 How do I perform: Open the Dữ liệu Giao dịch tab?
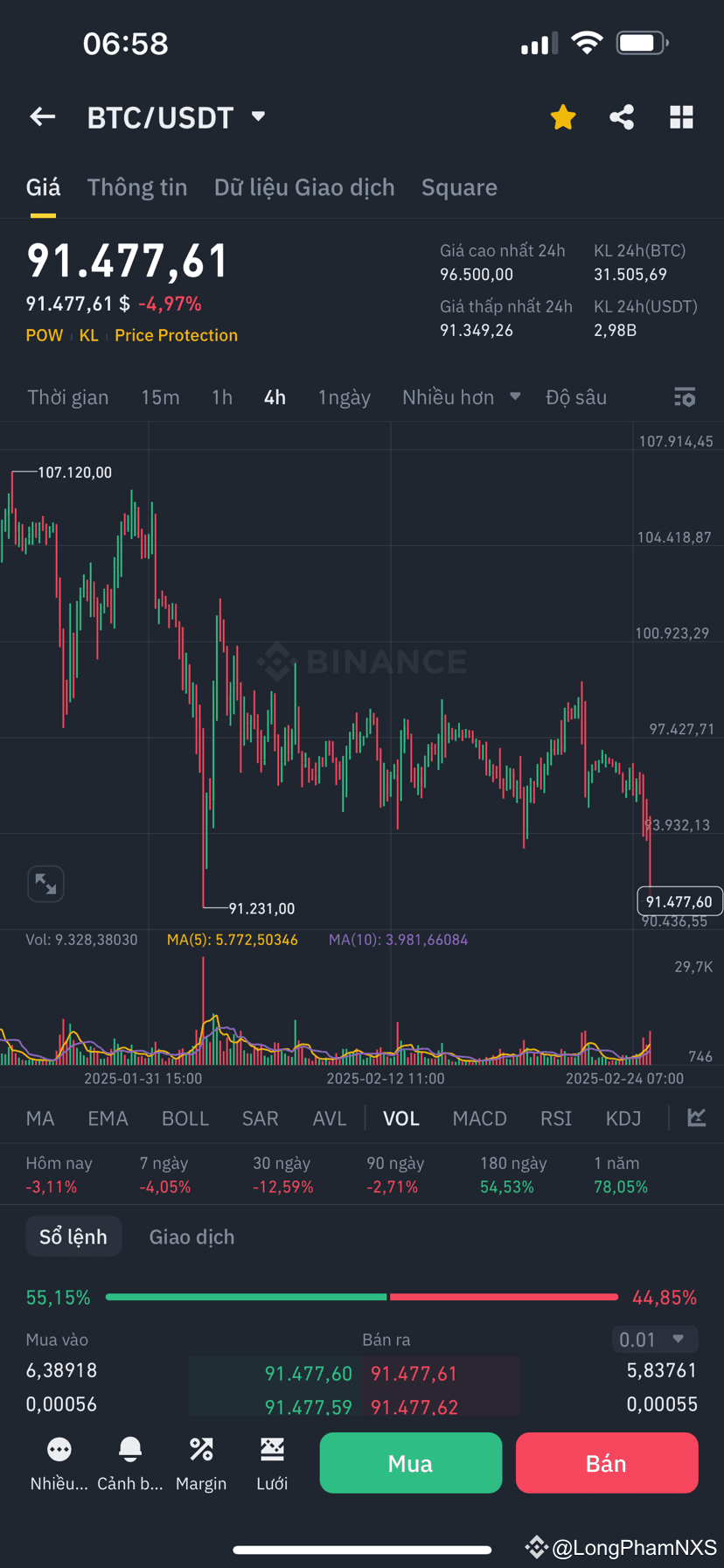point(304,187)
